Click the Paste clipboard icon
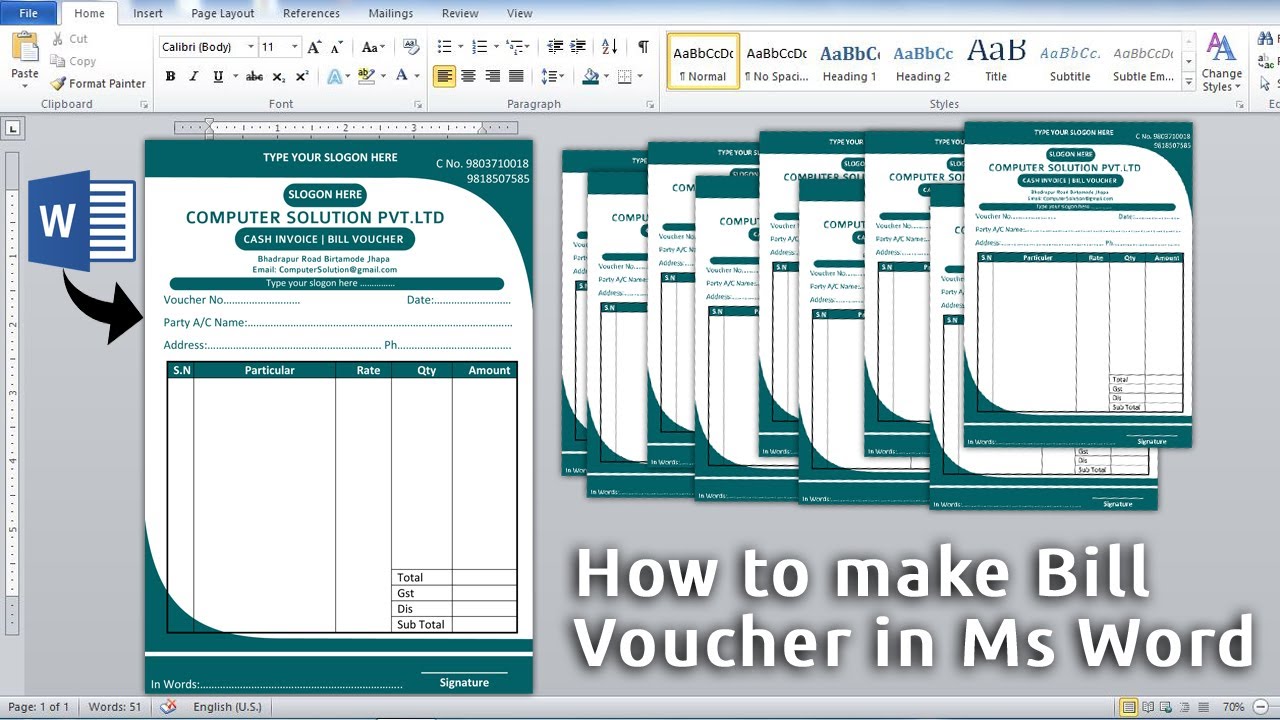Screen dimensions: 1280x720 [24, 47]
